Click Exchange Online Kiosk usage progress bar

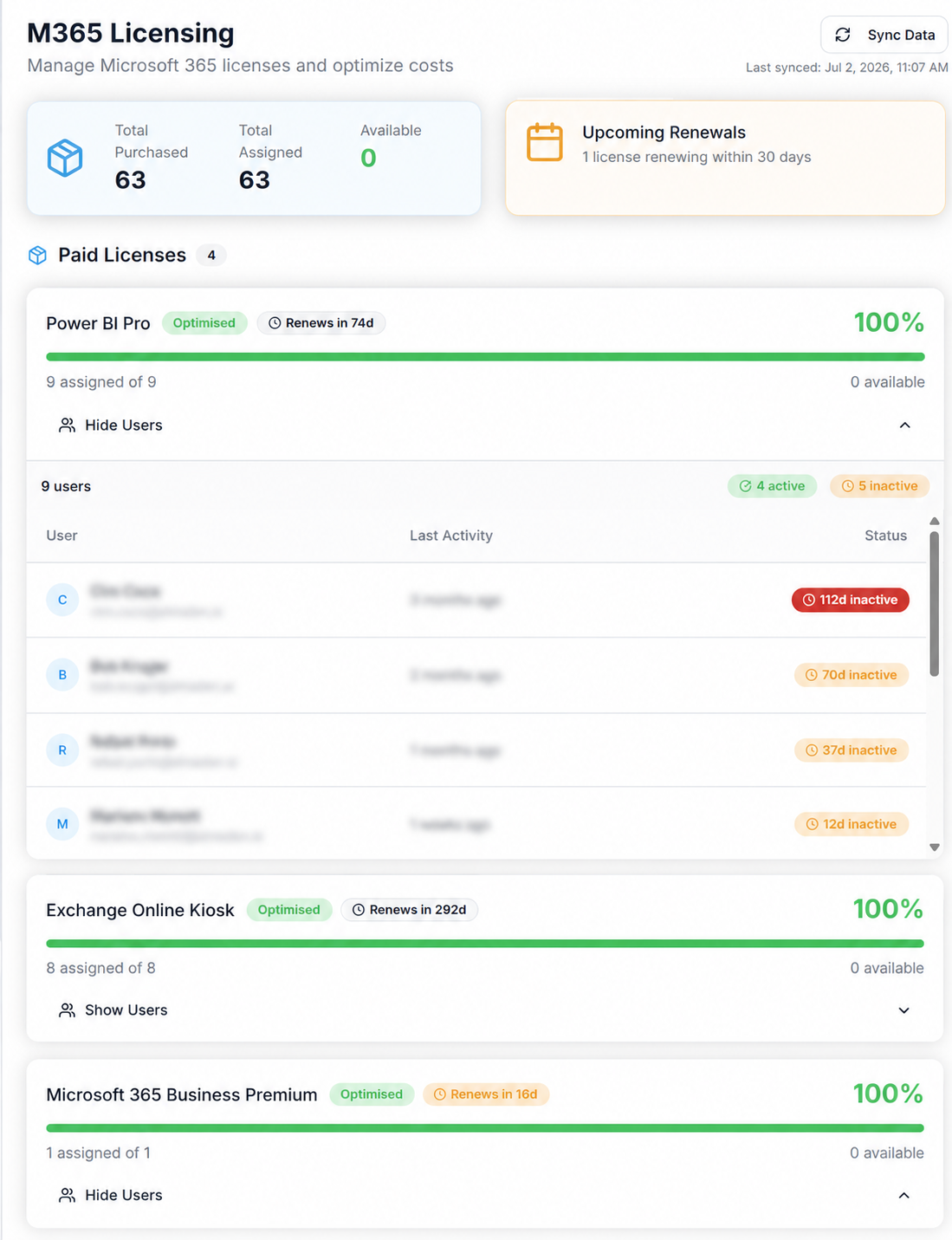[x=485, y=944]
